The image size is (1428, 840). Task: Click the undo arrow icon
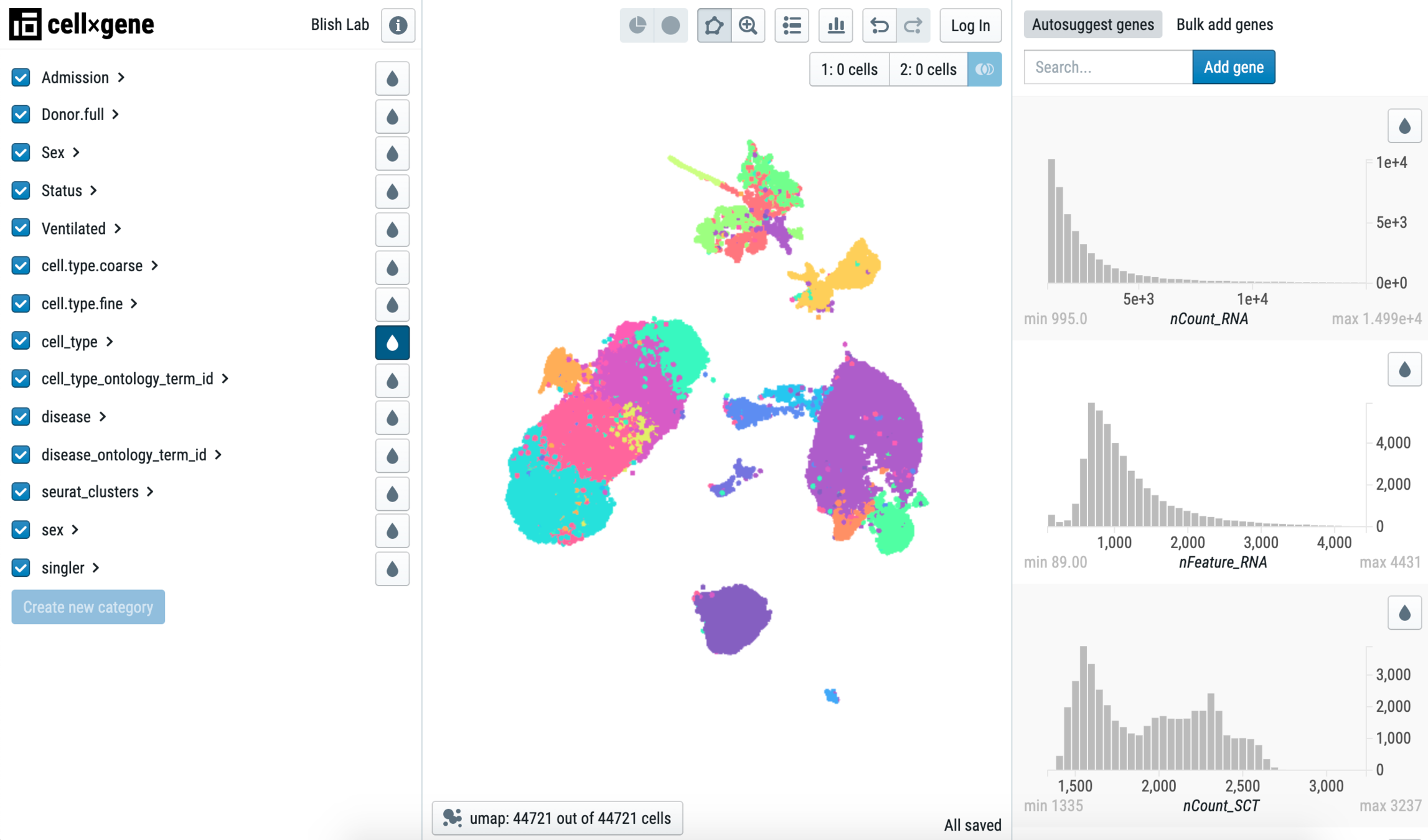(x=879, y=26)
